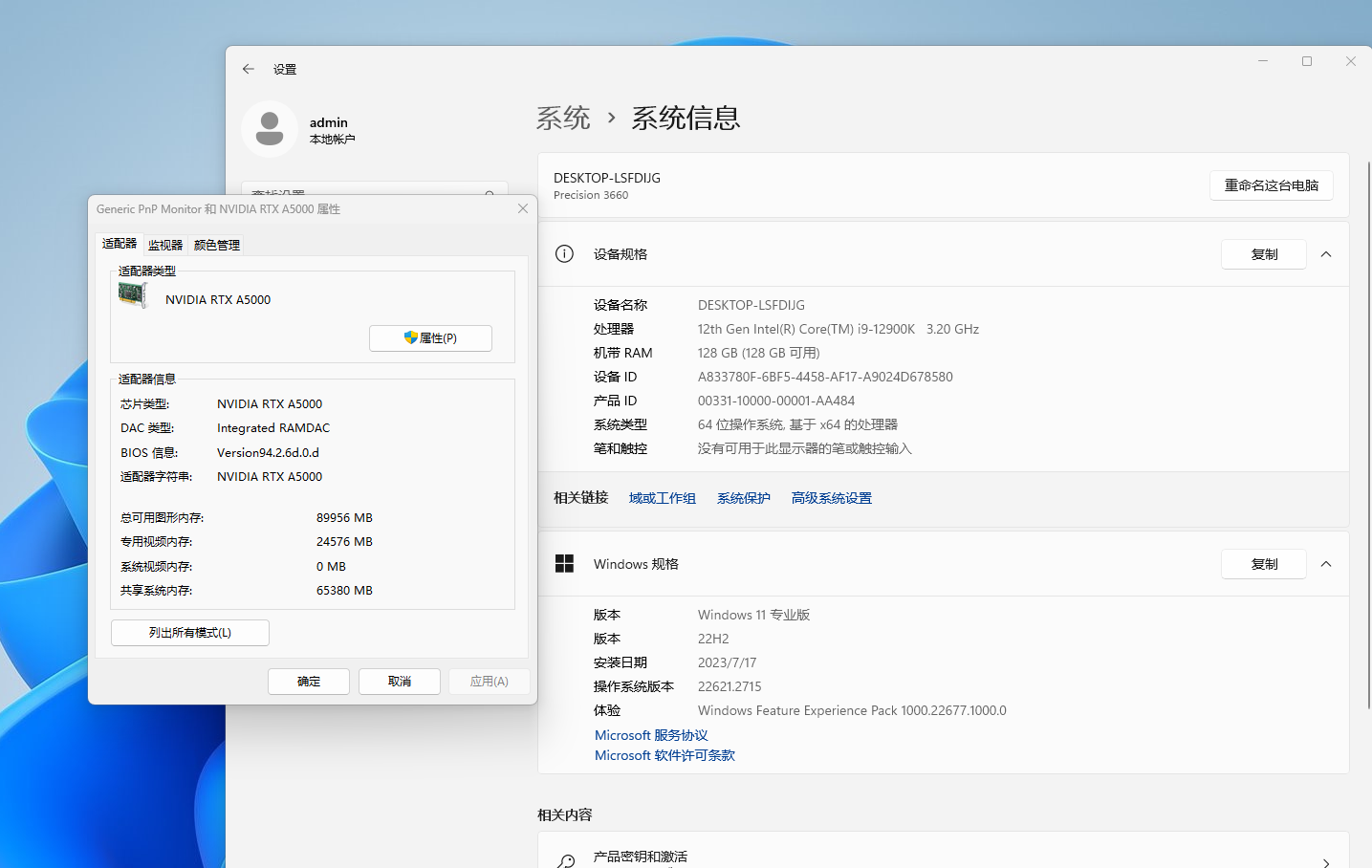Image resolution: width=1372 pixels, height=868 pixels.
Task: Click the 列出所有模式(L) button
Action: pyautogui.click(x=190, y=633)
